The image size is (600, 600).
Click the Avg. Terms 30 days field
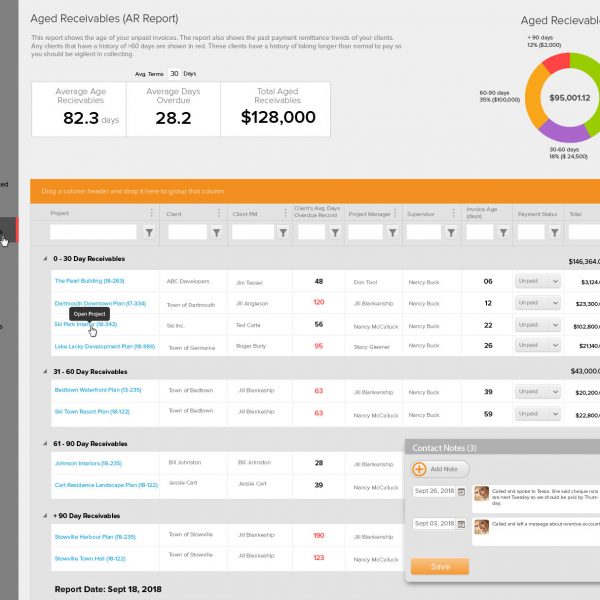coord(174,73)
